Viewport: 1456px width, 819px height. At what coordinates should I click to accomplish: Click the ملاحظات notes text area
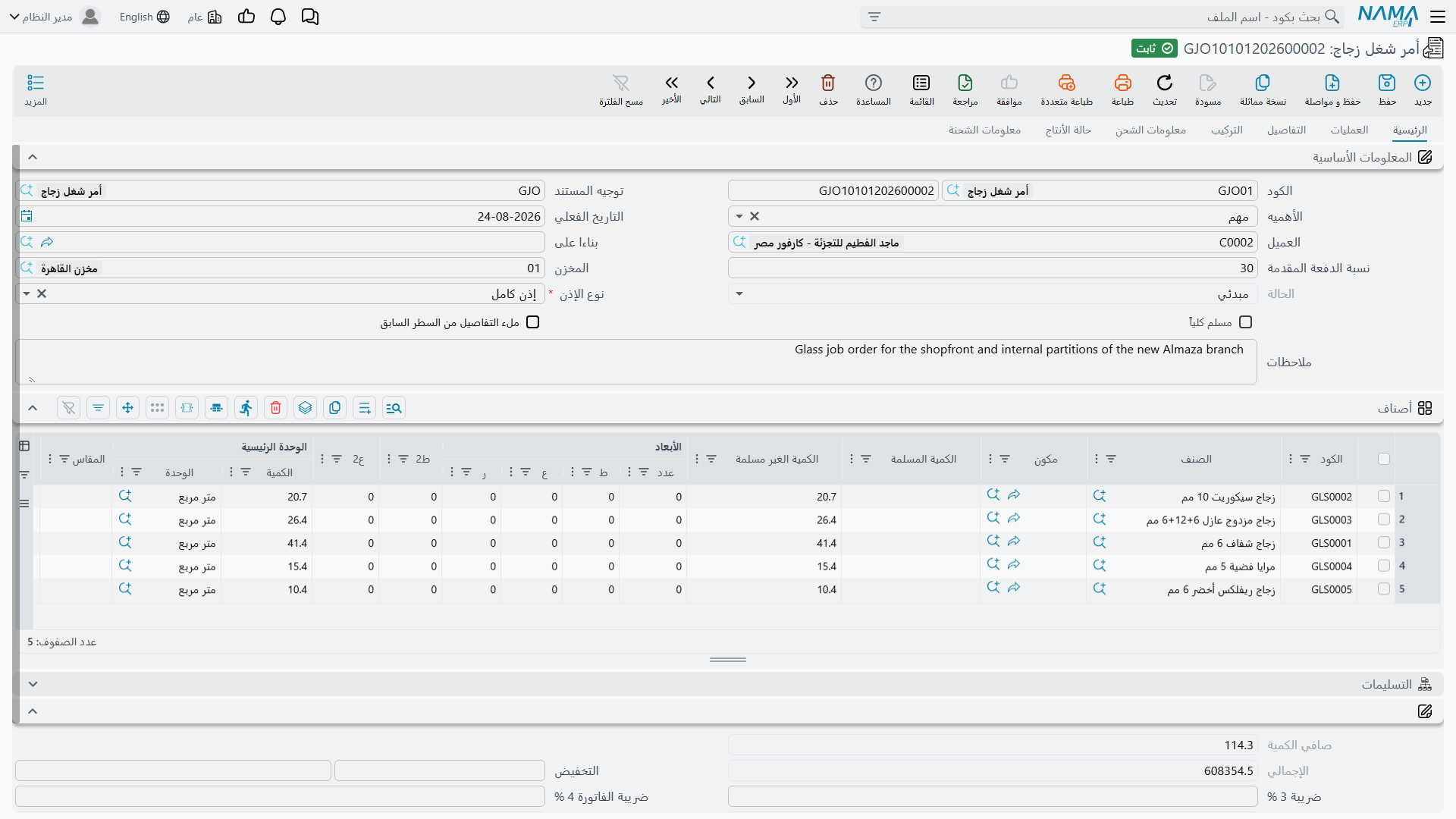[636, 362]
